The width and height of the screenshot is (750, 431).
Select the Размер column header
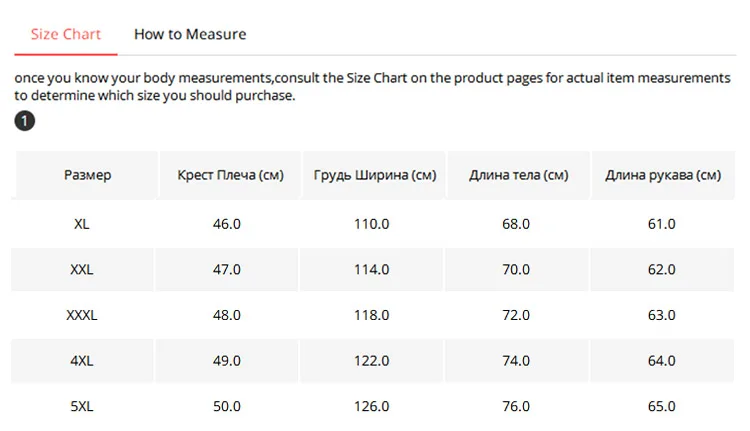click(87, 175)
